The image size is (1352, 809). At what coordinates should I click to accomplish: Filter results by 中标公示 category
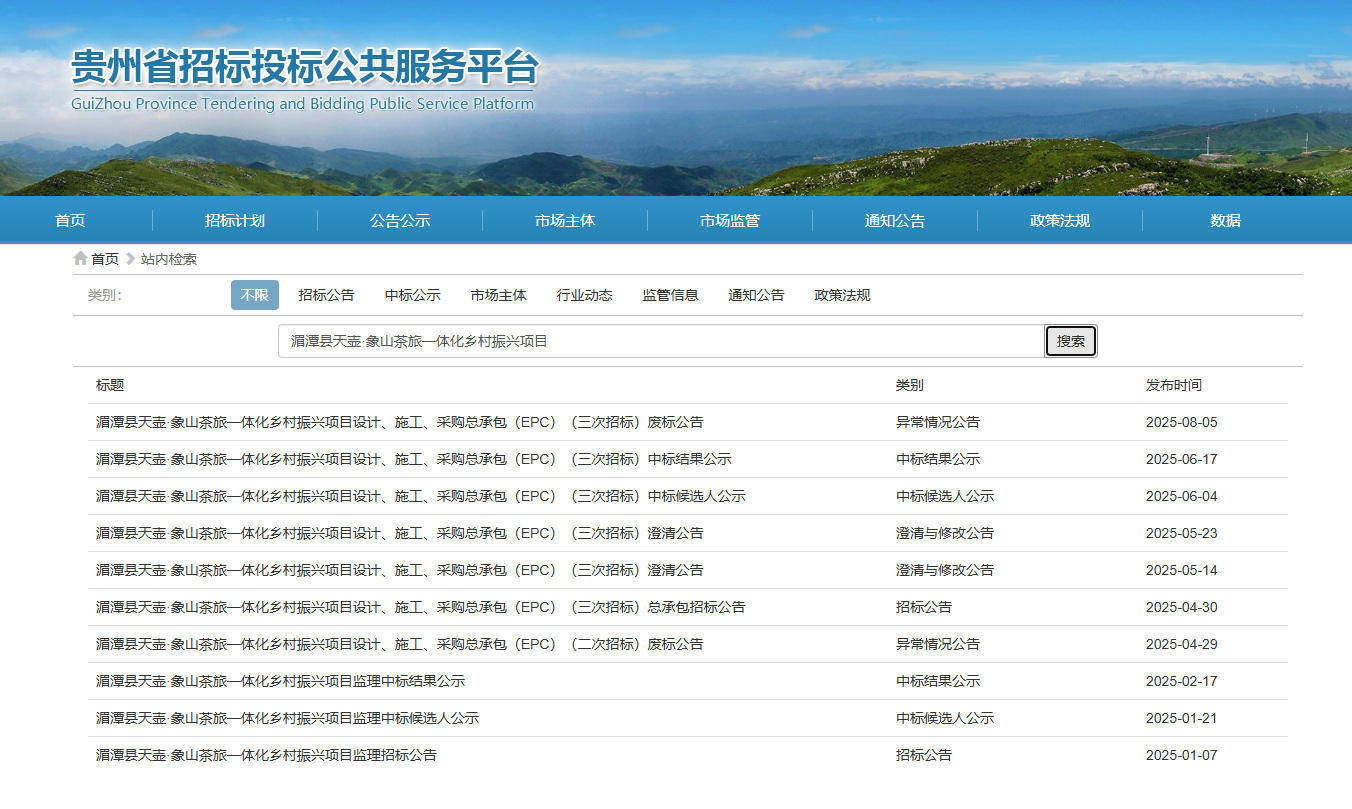(x=413, y=295)
